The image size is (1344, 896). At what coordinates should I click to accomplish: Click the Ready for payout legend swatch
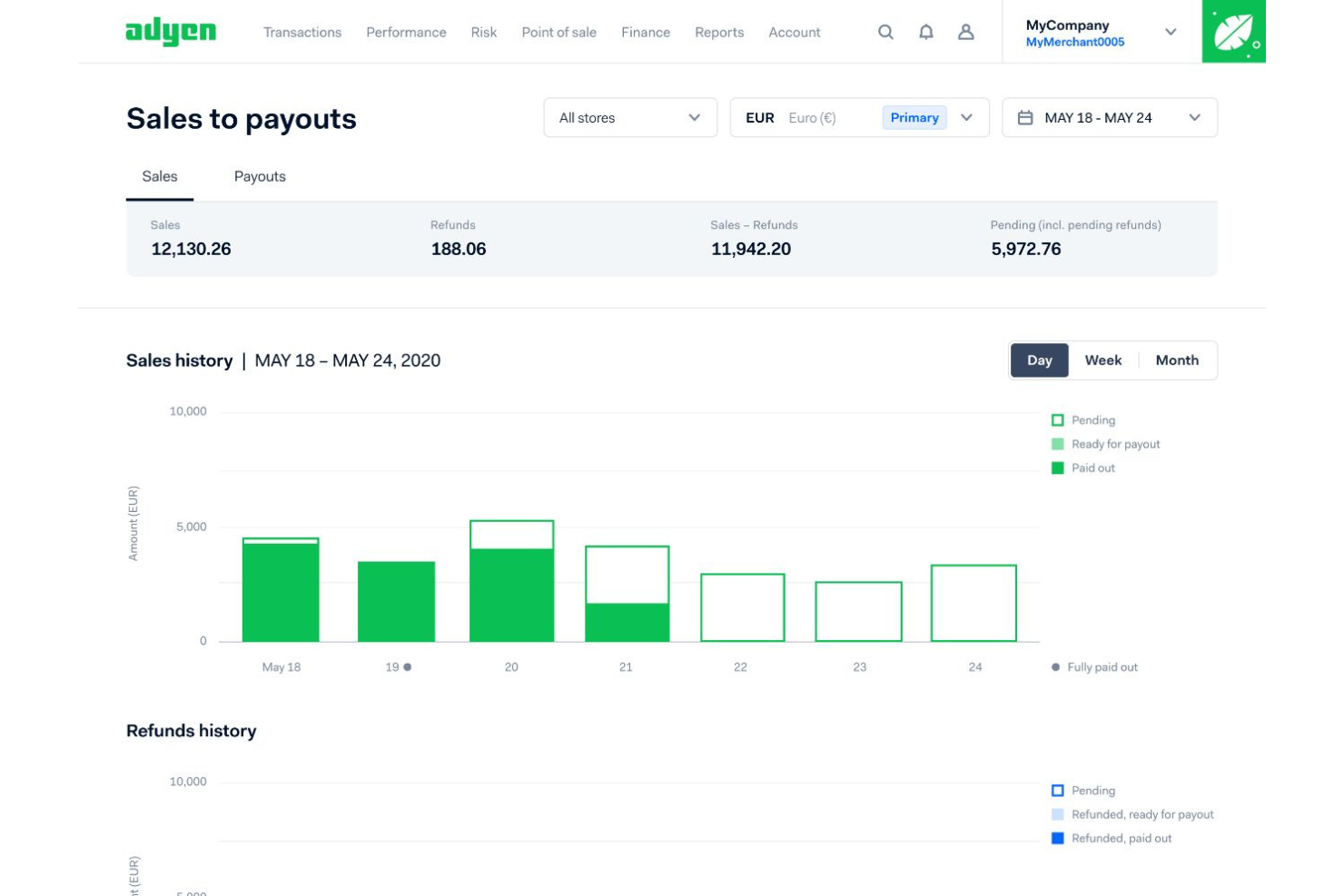(x=1057, y=444)
